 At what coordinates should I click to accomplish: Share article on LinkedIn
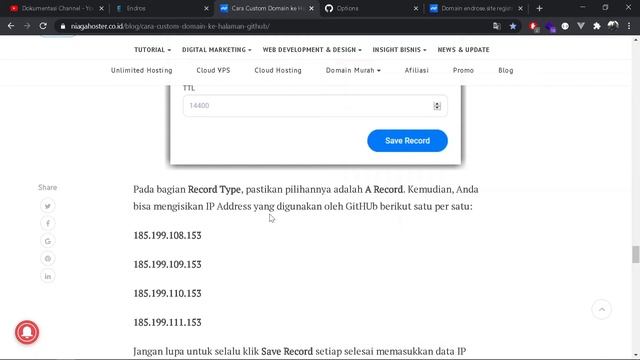coord(48,276)
